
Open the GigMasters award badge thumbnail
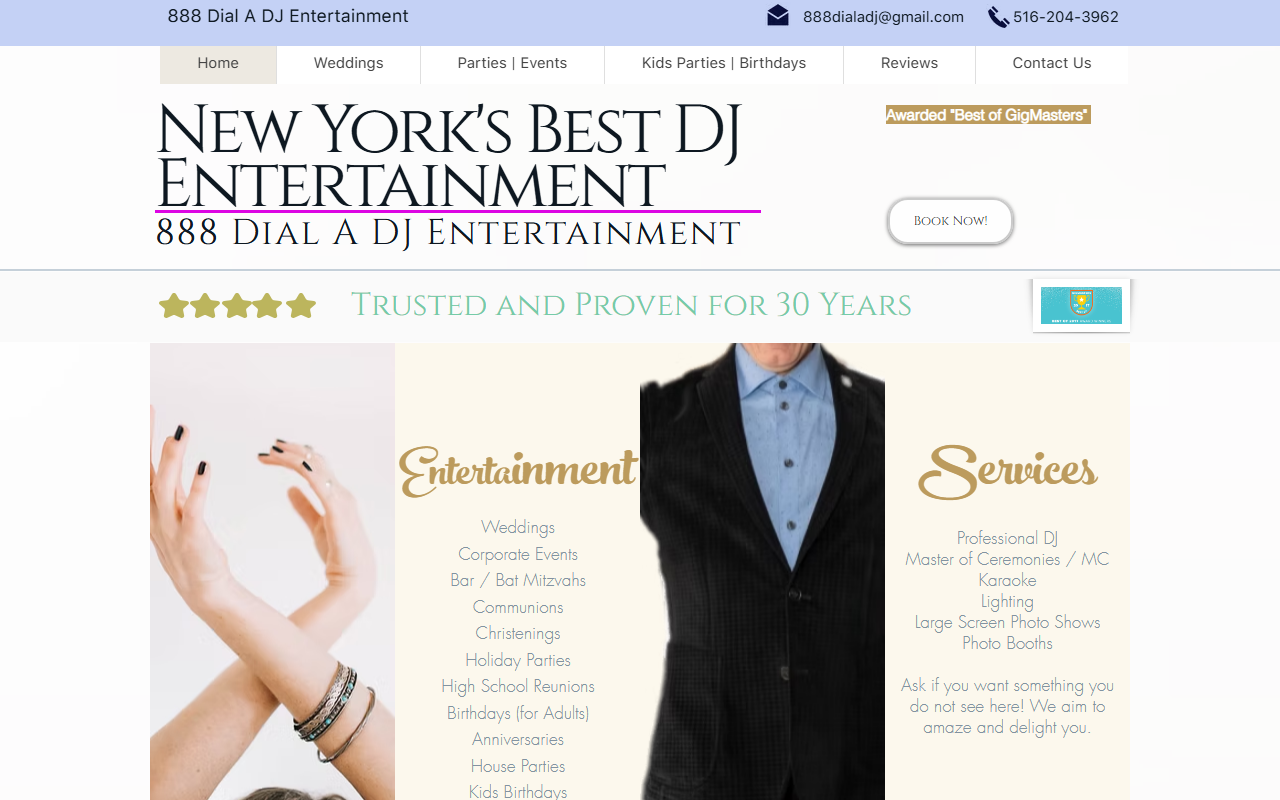pyautogui.click(x=1081, y=305)
